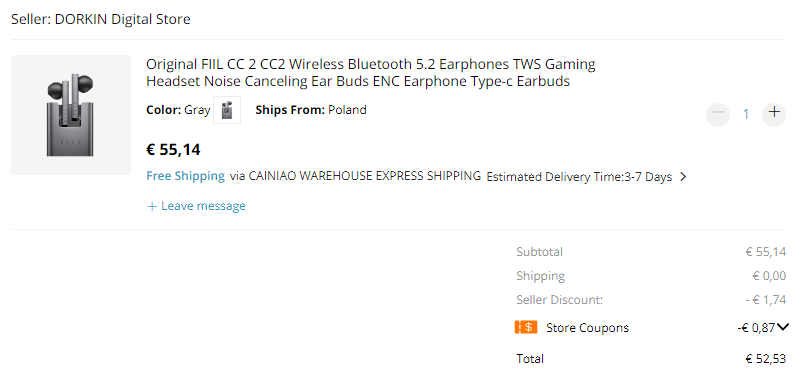Click the Store Coupons label text
Viewport: 803px width, 375px height.
(587, 328)
